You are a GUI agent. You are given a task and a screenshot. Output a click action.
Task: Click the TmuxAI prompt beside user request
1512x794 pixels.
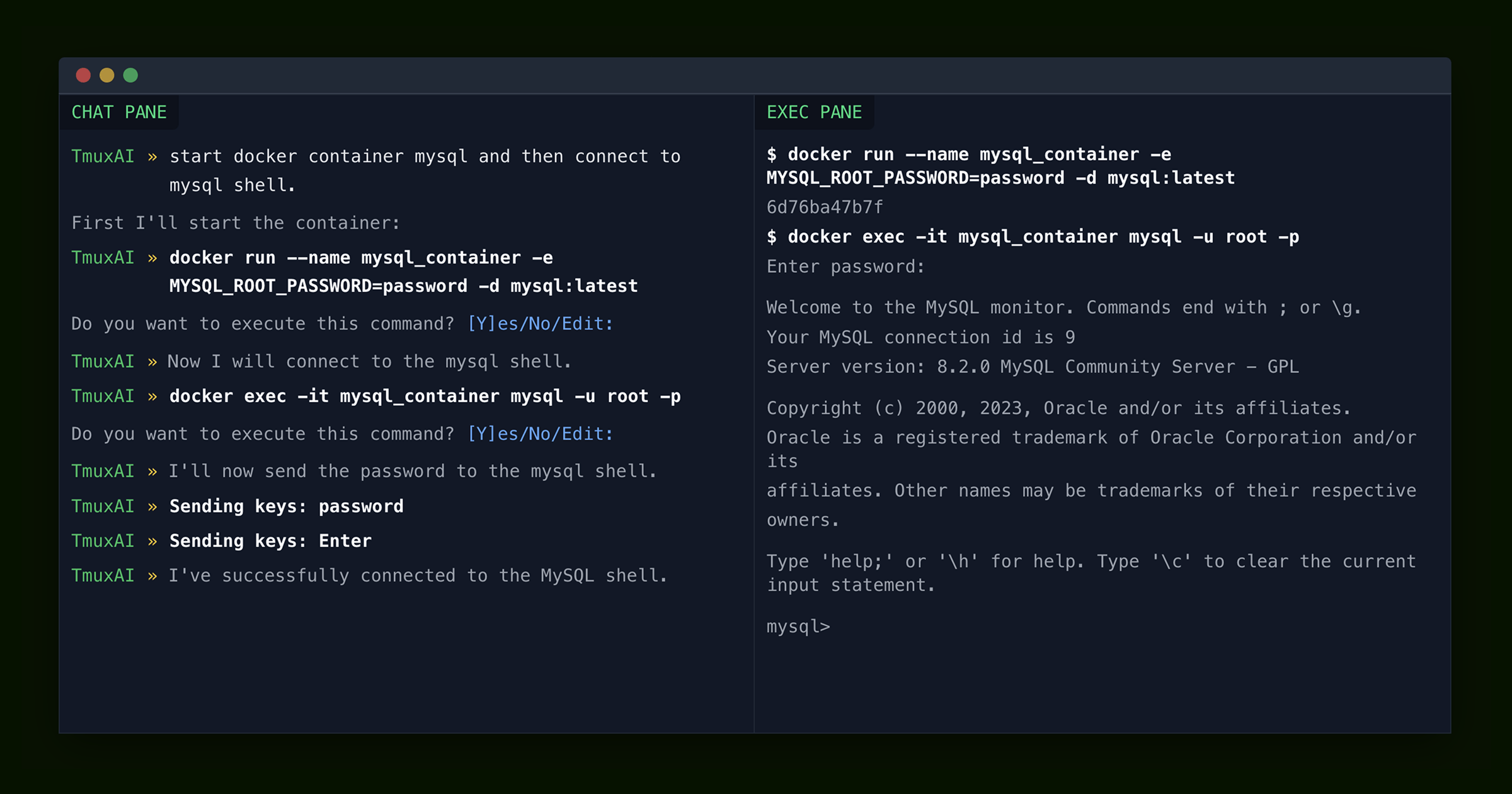103,156
